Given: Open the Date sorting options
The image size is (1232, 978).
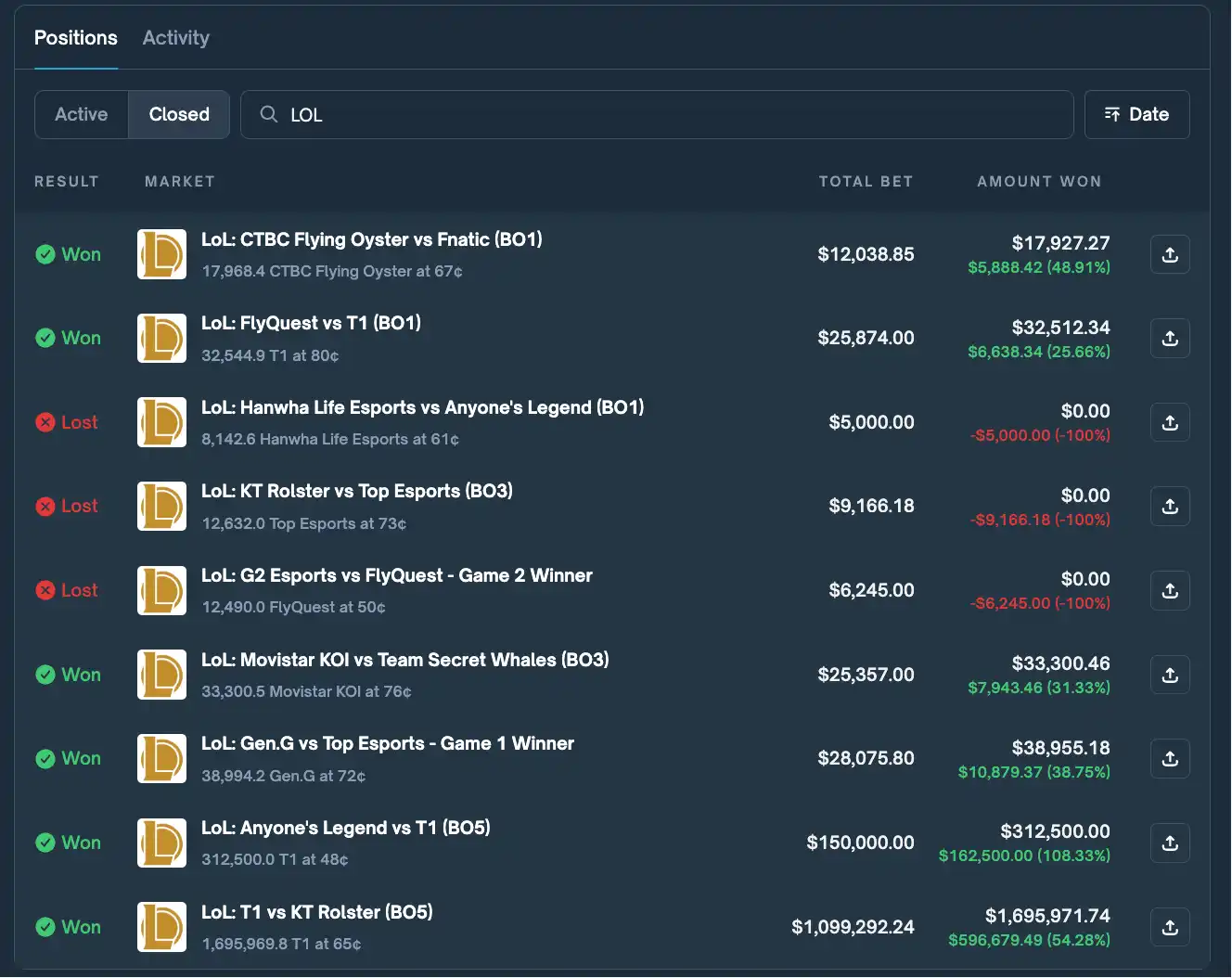Looking at the screenshot, I should pyautogui.click(x=1136, y=114).
